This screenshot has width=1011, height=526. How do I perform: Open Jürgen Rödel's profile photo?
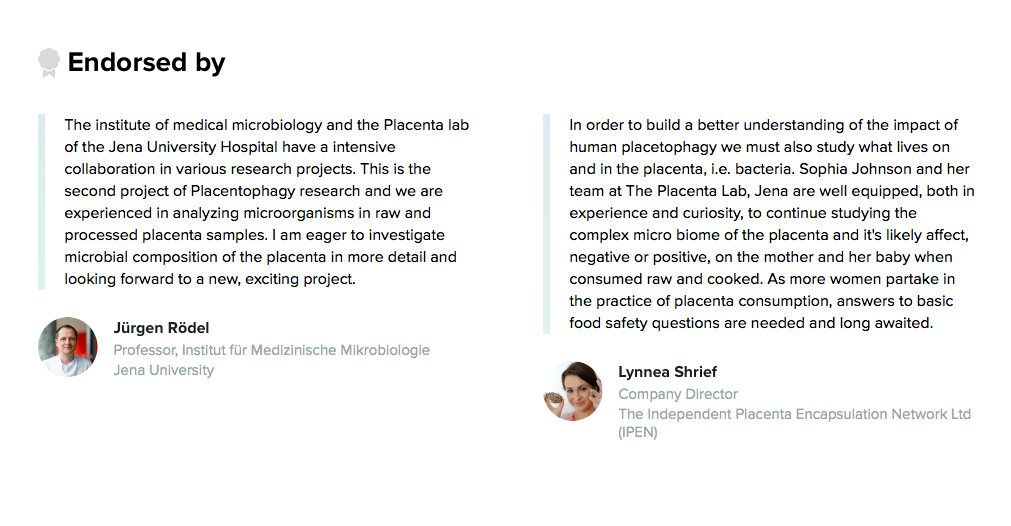pos(68,347)
